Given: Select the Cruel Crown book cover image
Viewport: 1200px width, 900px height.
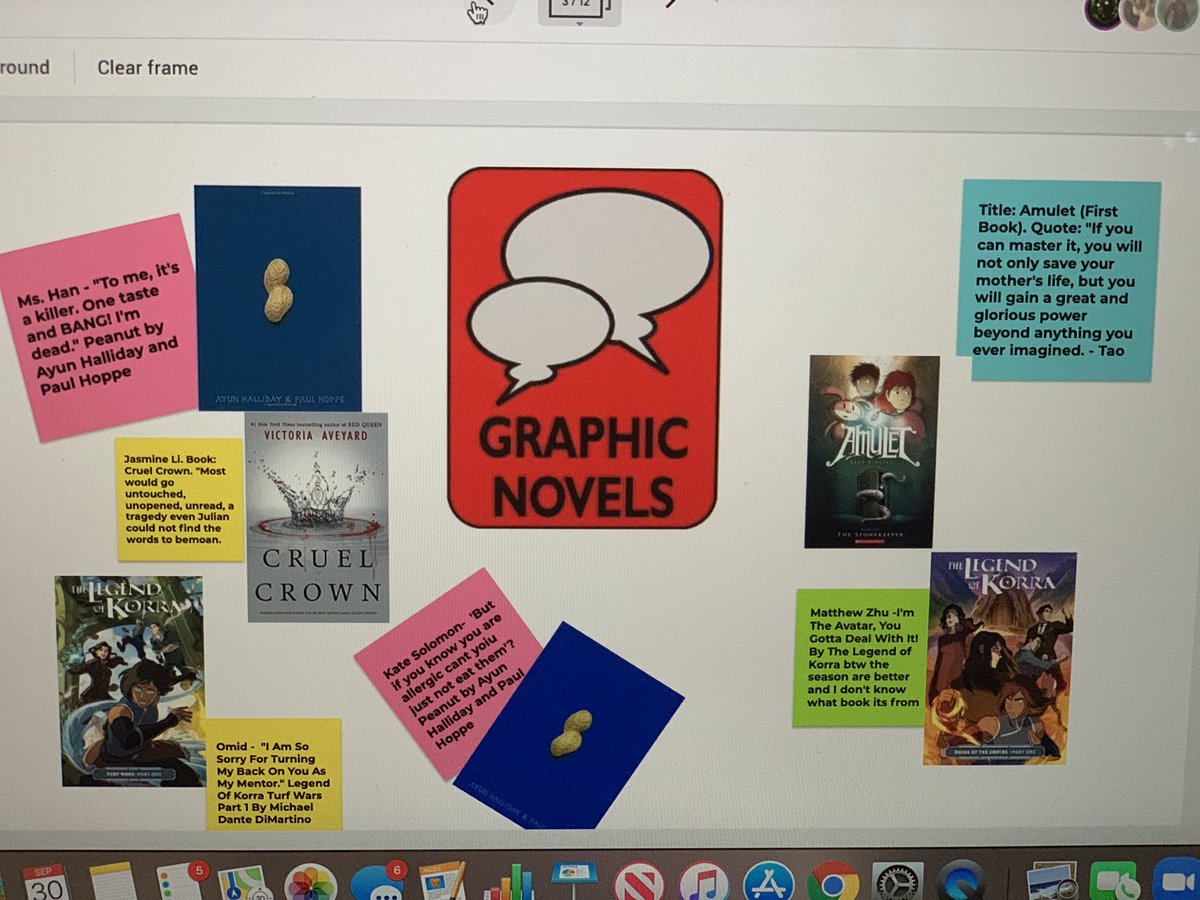Looking at the screenshot, I should pos(317,517).
